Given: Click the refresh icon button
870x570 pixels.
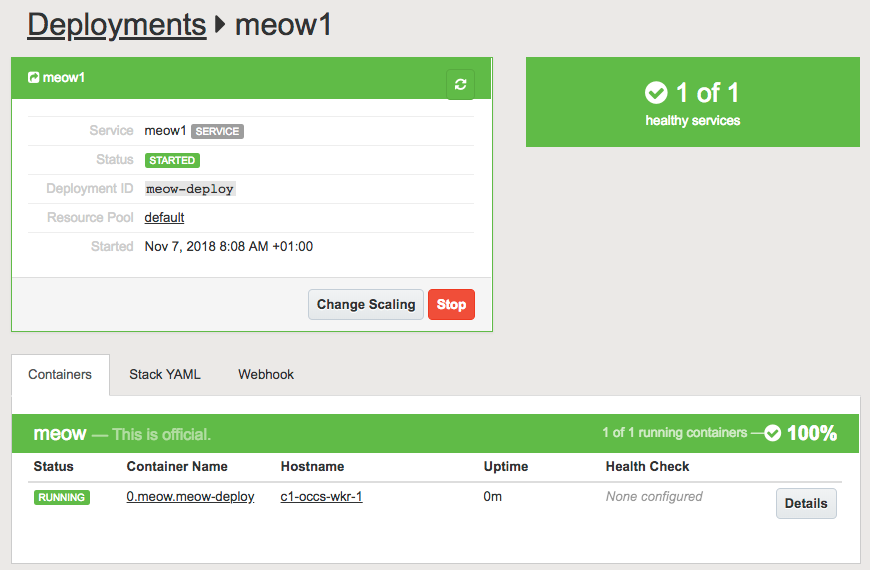Looking at the screenshot, I should pos(460,84).
